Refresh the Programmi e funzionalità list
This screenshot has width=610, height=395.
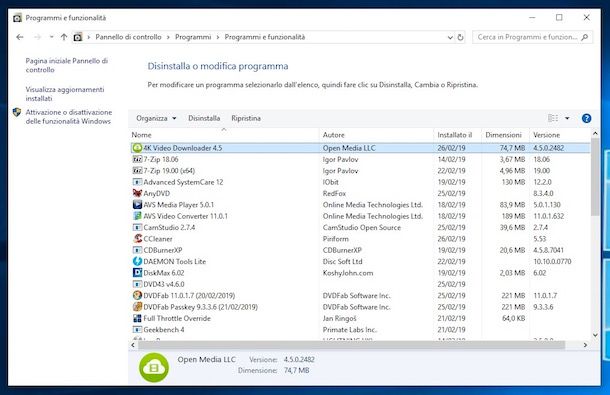point(460,37)
